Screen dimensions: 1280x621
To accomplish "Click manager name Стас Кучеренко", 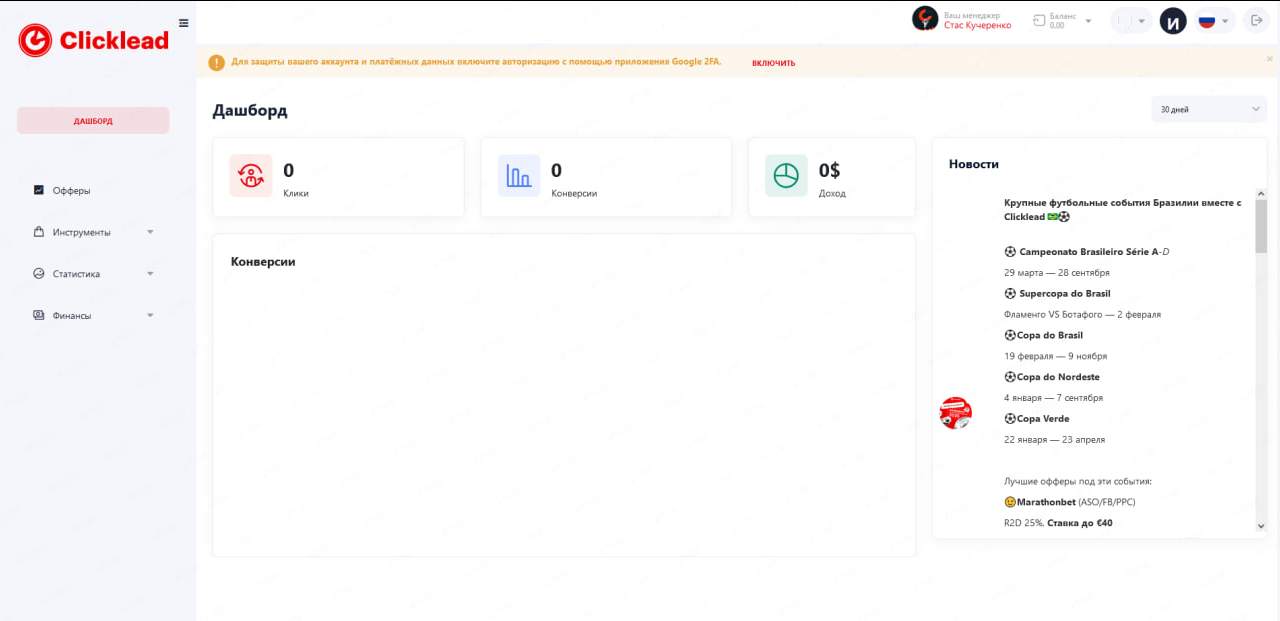I will 977,26.
